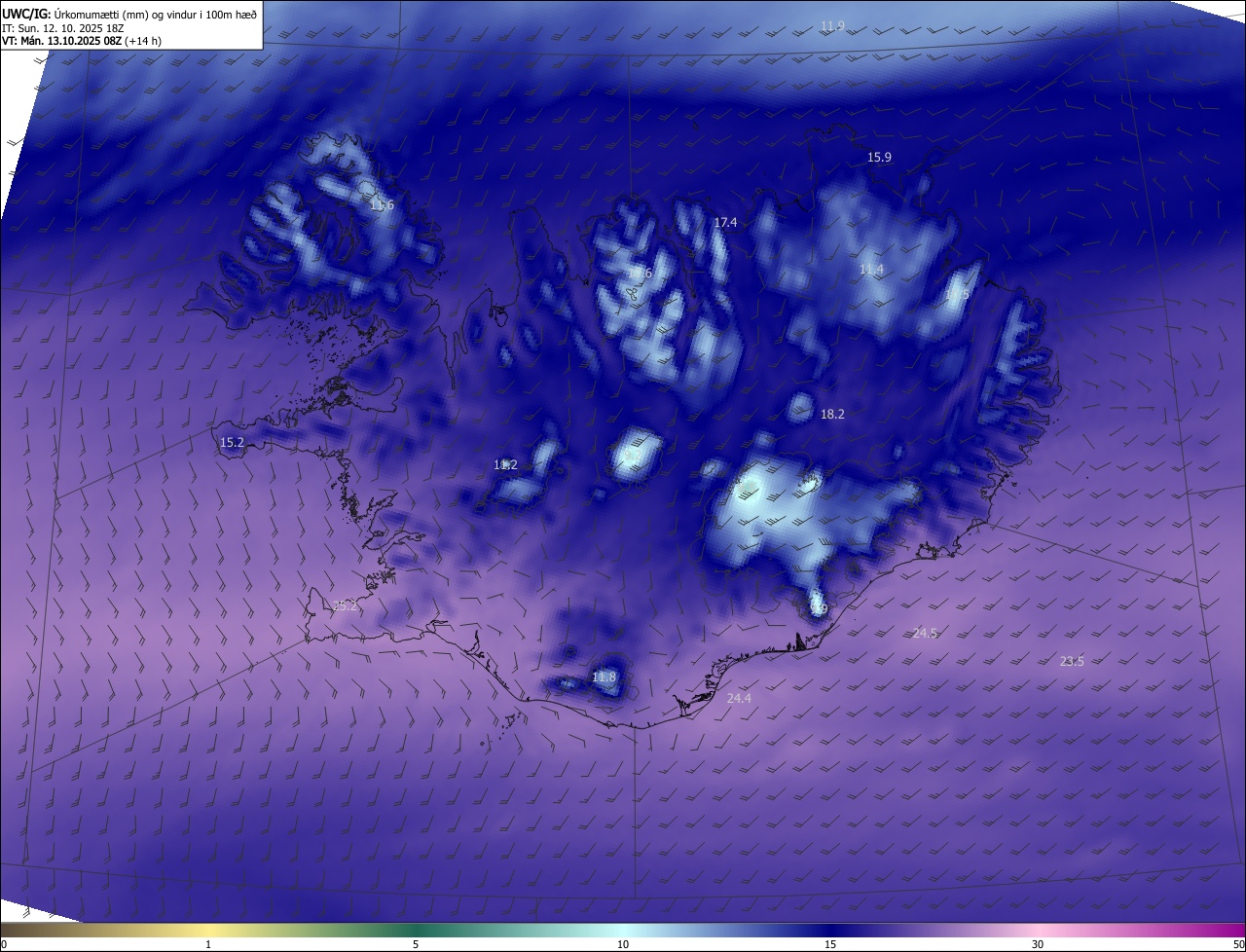
Task: Click the 11.4 value over the northeast highlands
Action: [871, 270]
